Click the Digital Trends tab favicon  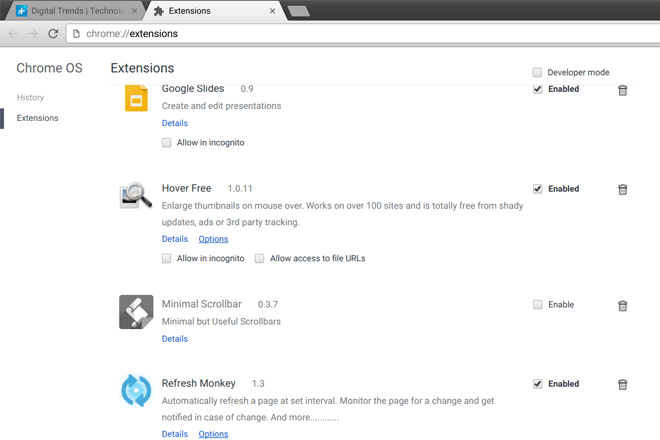point(21,11)
